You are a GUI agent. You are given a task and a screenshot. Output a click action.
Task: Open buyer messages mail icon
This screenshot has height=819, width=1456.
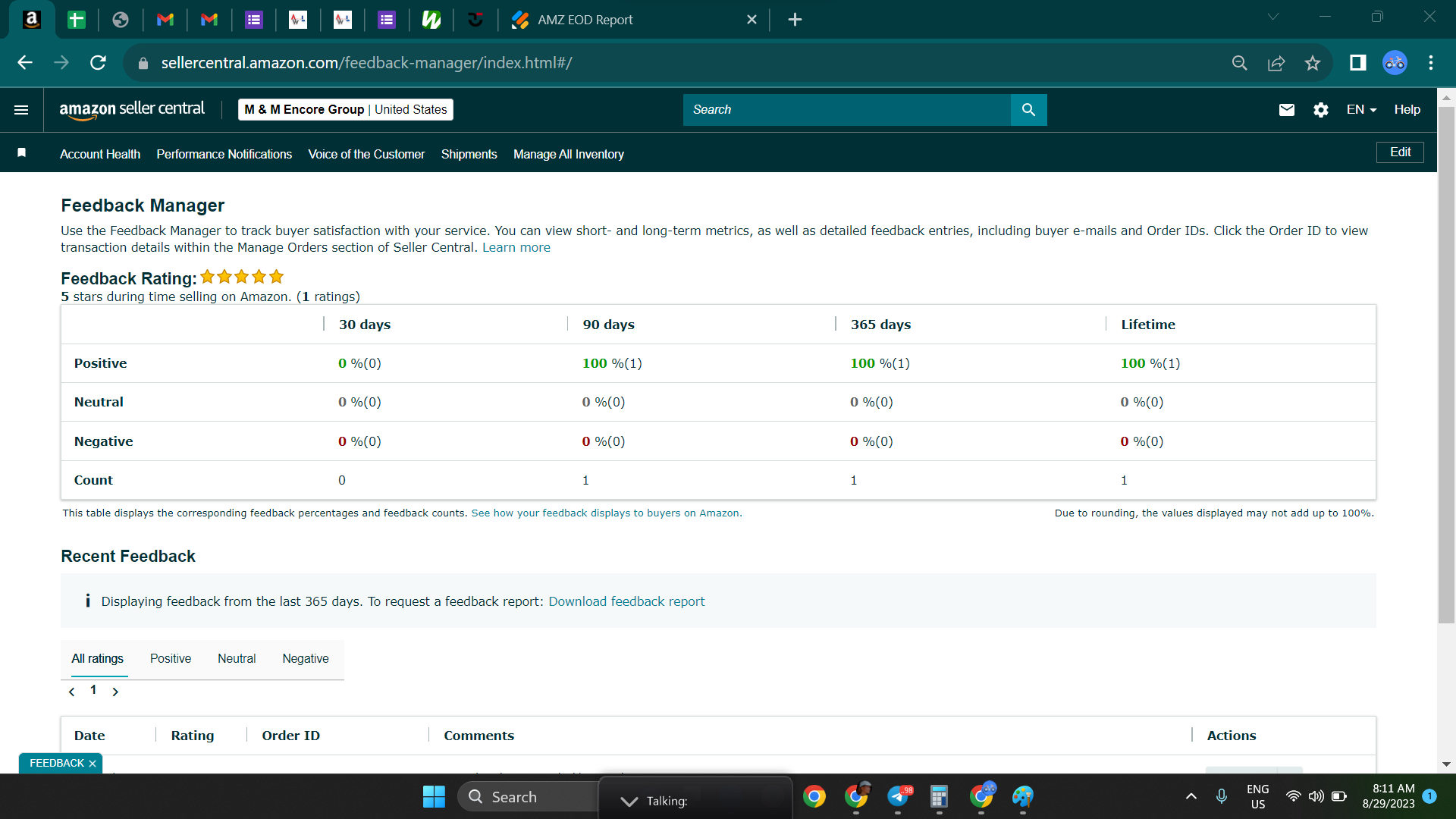pos(1287,110)
